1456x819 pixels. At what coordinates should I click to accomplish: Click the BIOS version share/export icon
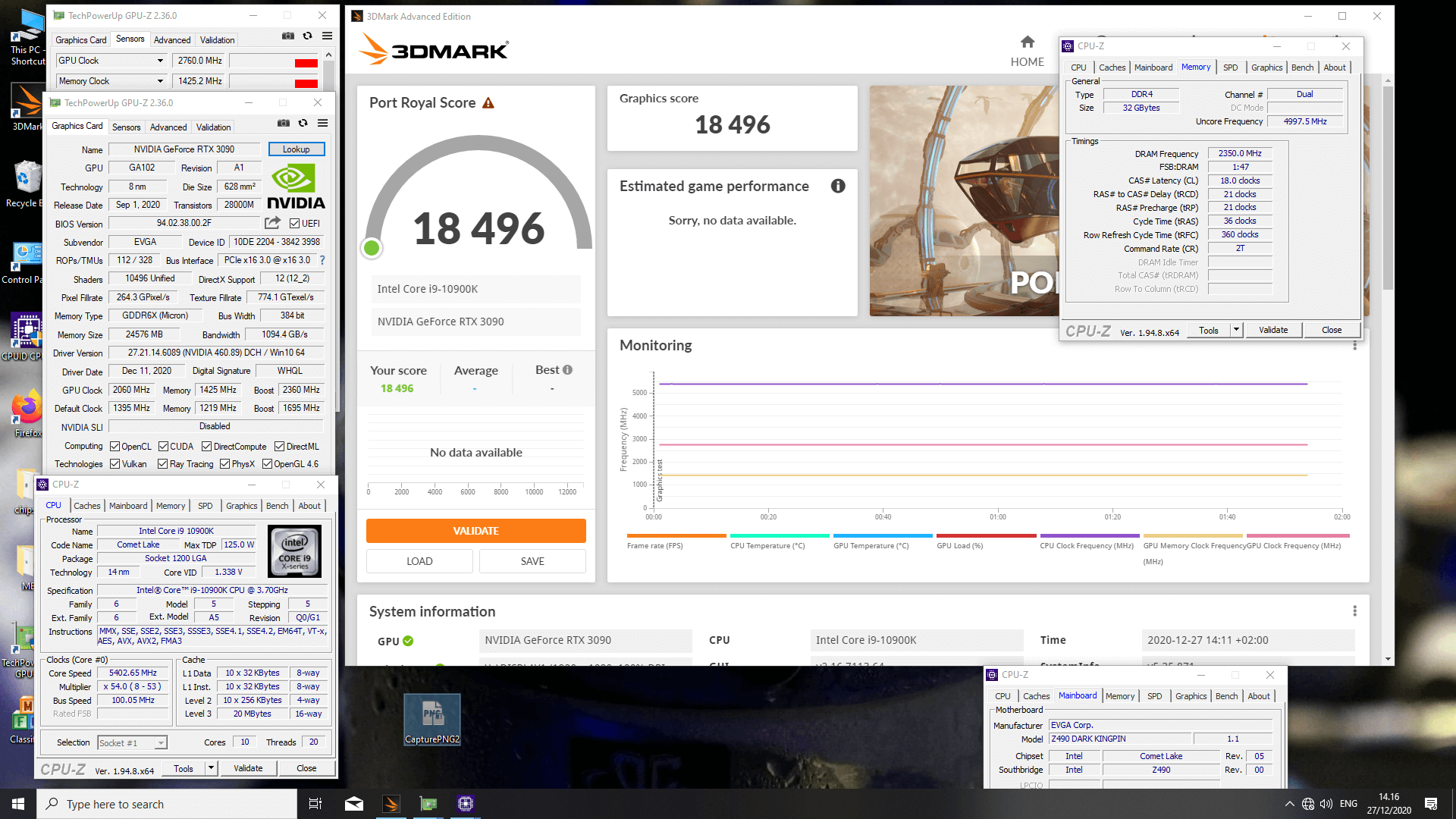tap(272, 223)
